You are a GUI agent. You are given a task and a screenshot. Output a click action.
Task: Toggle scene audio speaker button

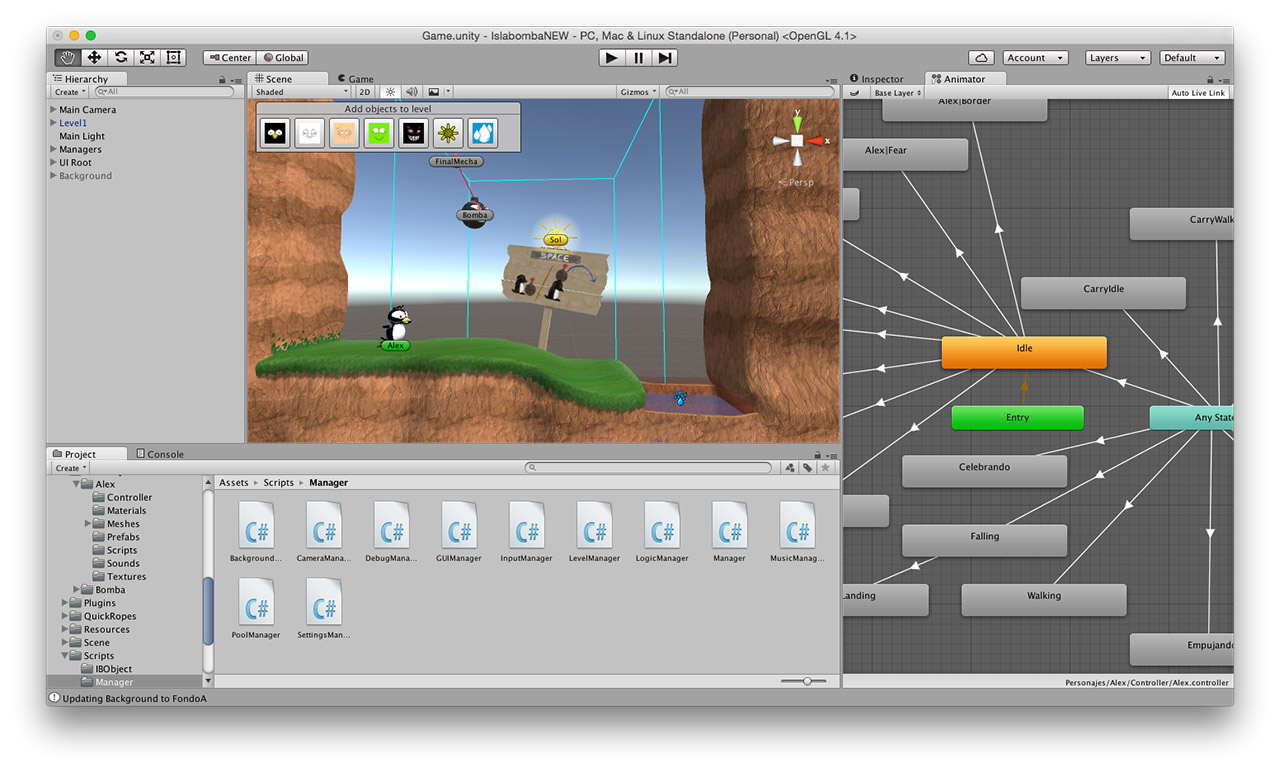tap(411, 92)
